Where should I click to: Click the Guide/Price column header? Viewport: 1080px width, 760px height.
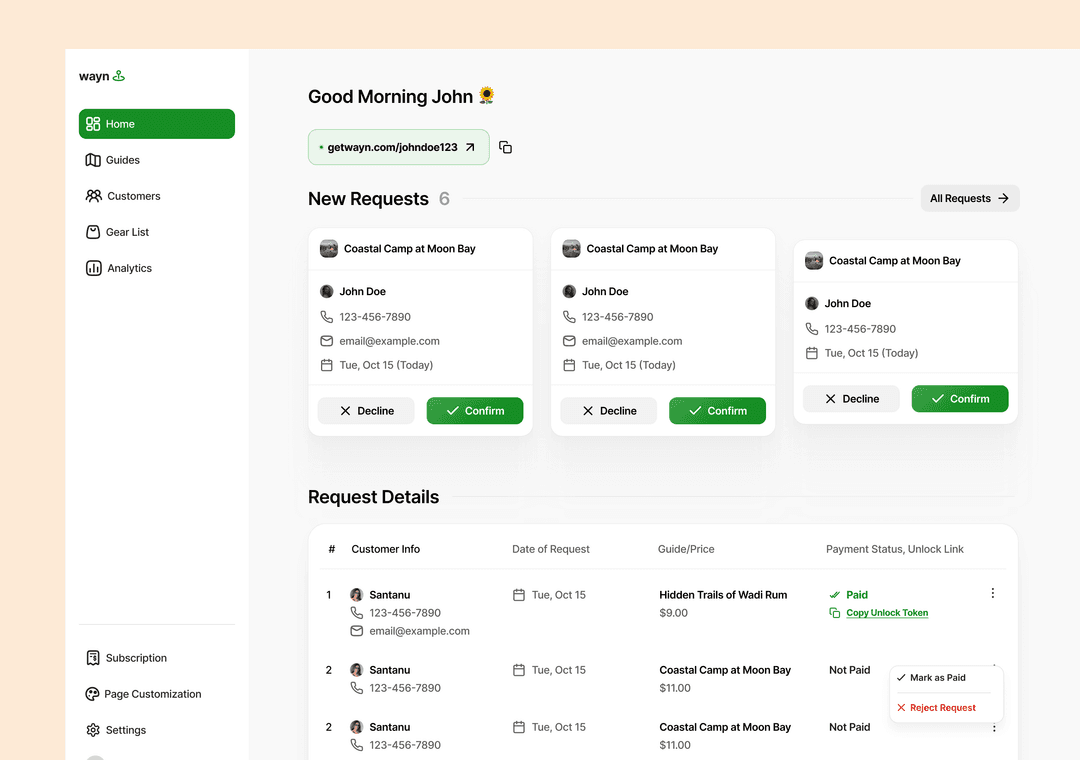coord(686,549)
